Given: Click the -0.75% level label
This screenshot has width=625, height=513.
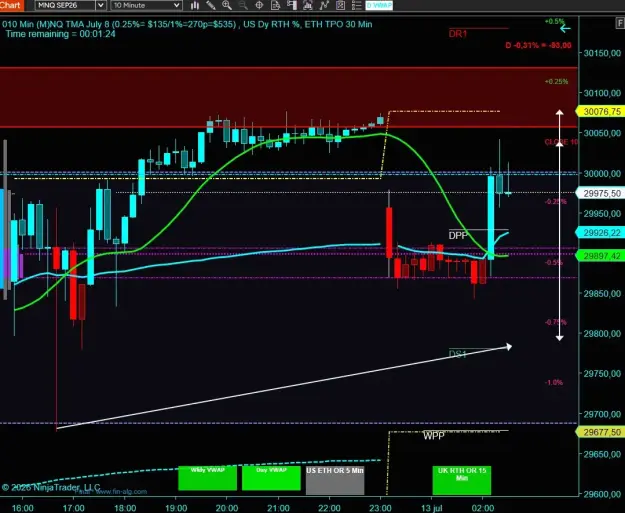Looking at the screenshot, I should (x=556, y=322).
